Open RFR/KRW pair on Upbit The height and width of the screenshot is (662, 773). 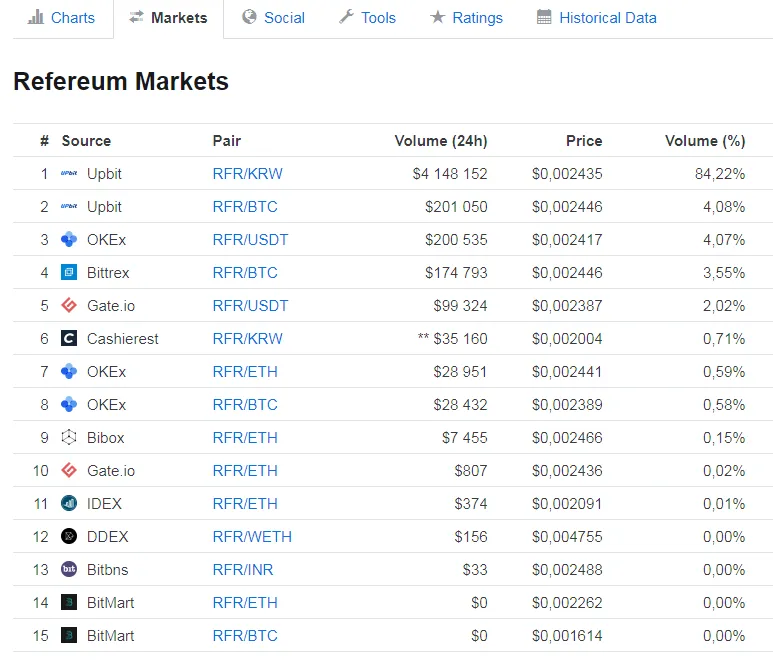tap(247, 174)
